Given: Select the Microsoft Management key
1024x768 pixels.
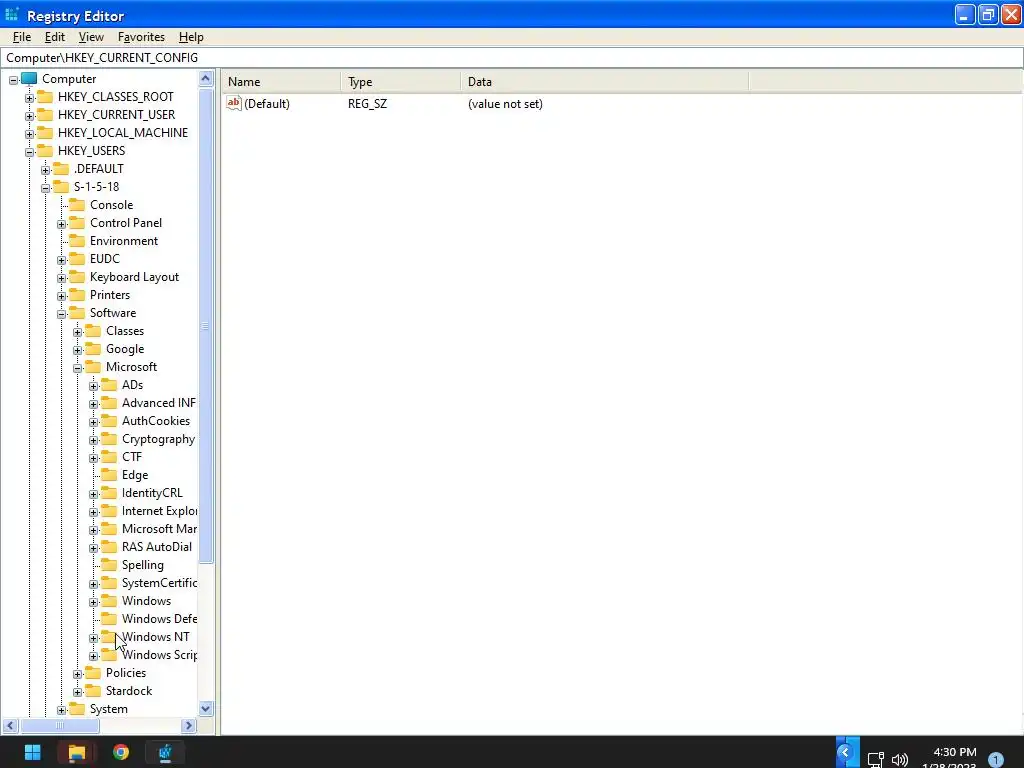Looking at the screenshot, I should (159, 528).
